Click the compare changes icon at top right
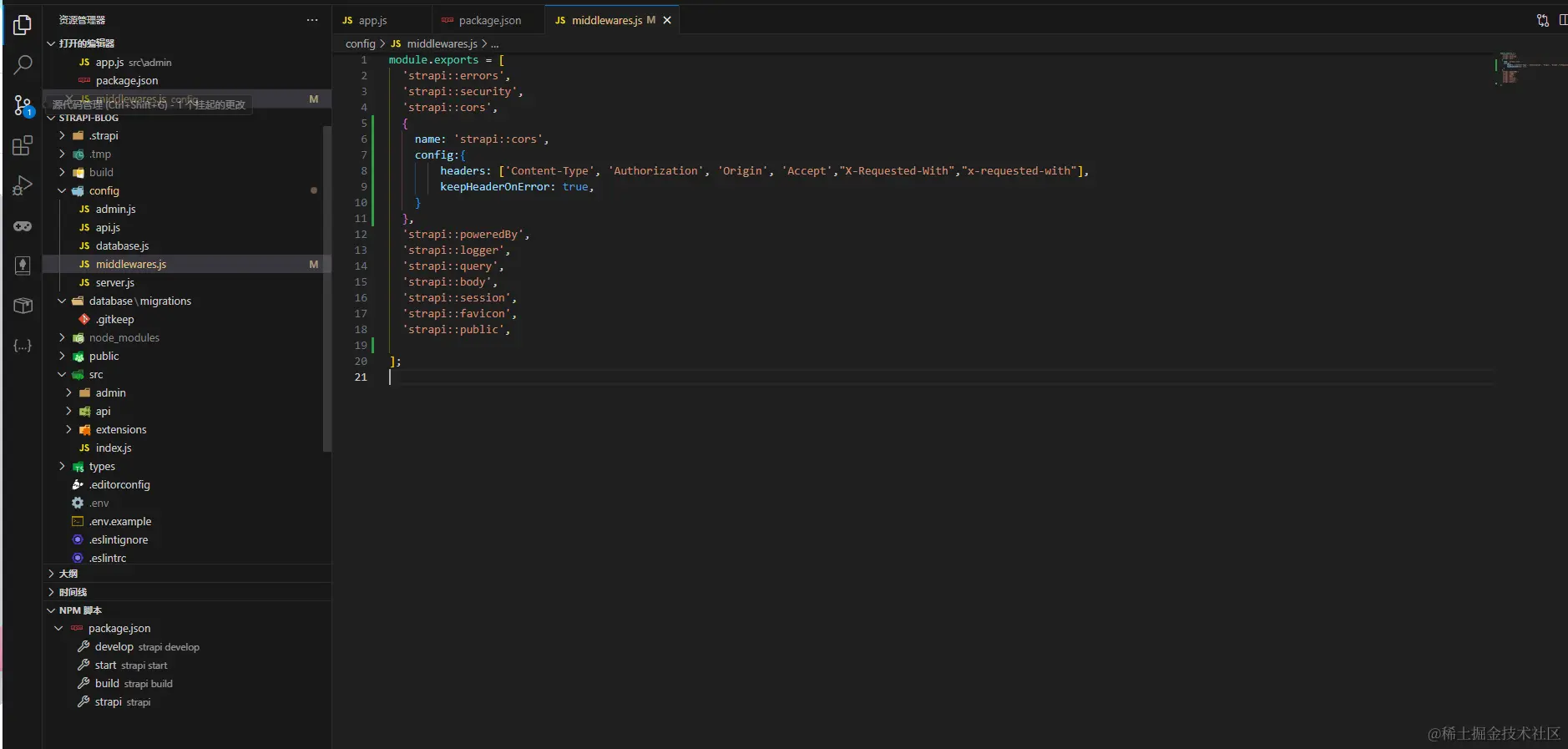Viewport: 1568px width, 749px height. pyautogui.click(x=1542, y=20)
